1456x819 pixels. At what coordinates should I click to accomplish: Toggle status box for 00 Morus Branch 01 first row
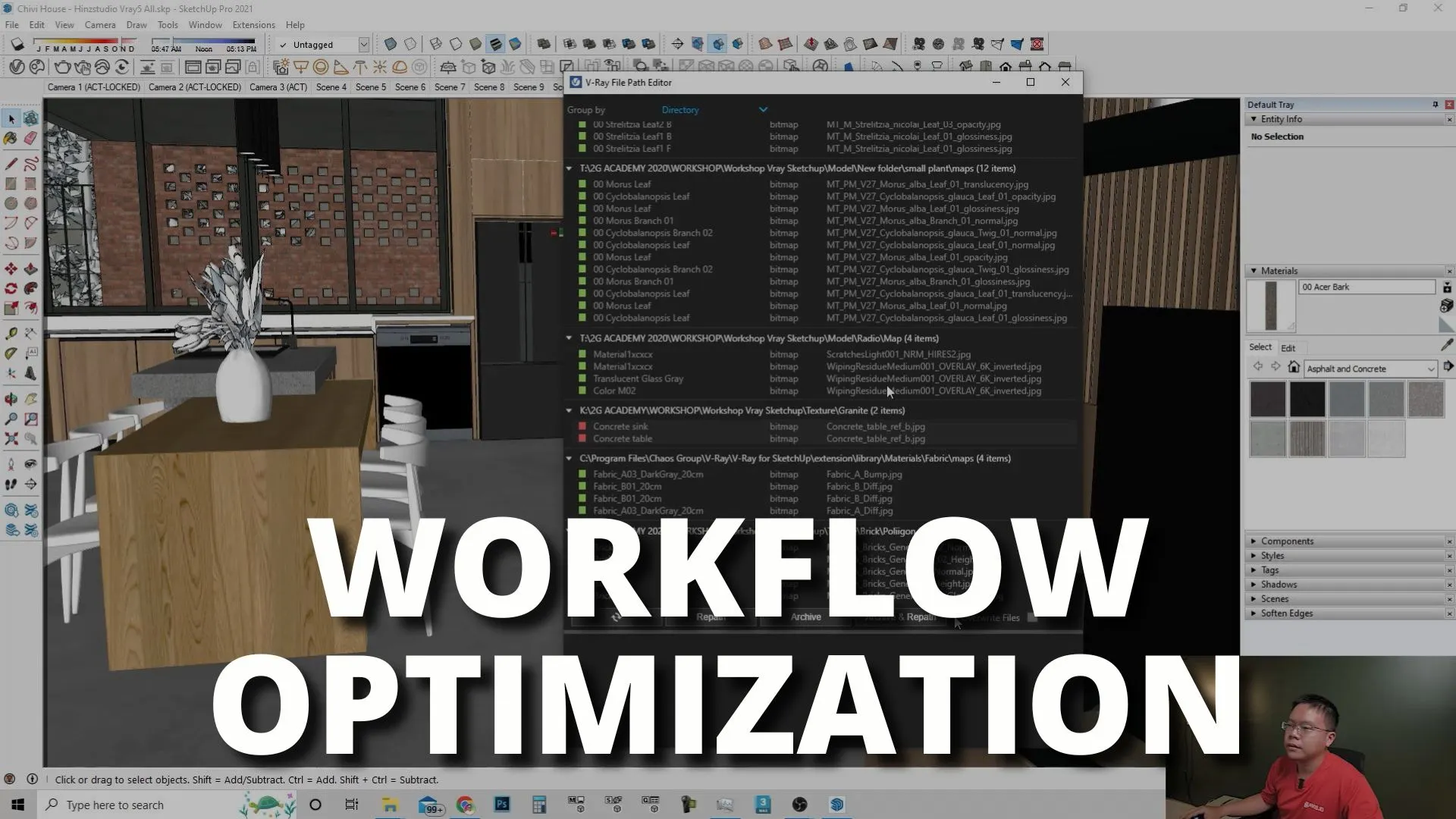[x=582, y=221]
